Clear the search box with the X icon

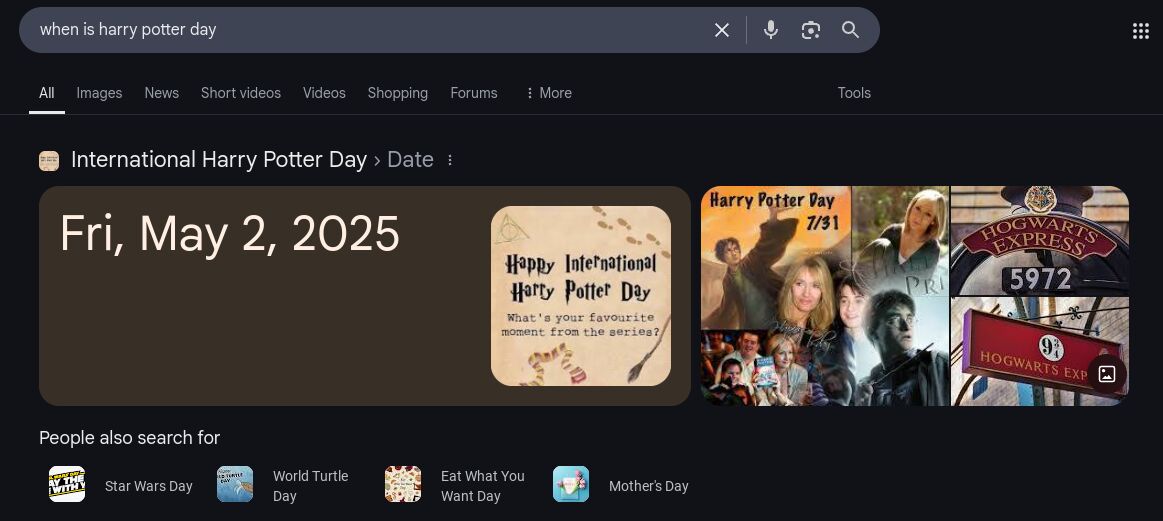coord(722,30)
